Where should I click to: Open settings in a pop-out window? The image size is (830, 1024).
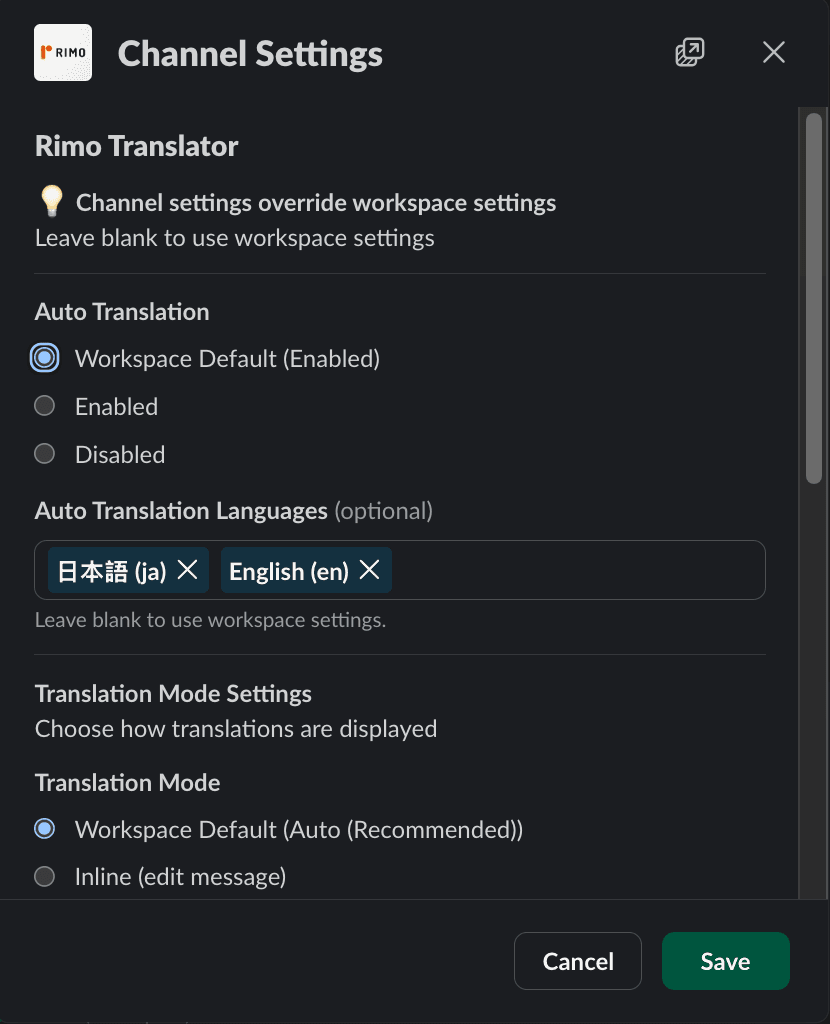[x=689, y=52]
